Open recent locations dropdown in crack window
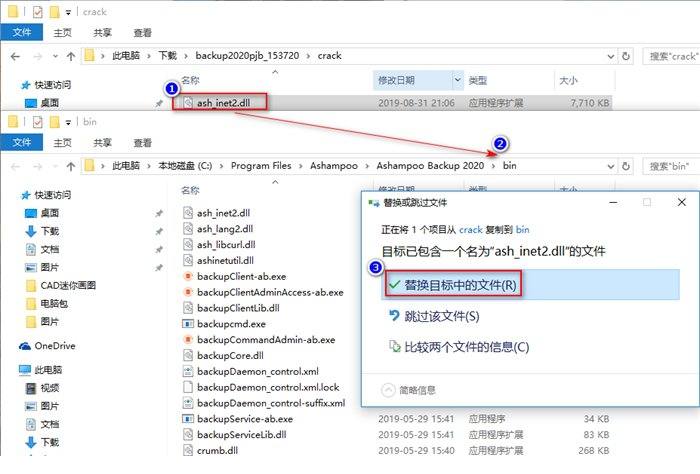 click(55, 56)
